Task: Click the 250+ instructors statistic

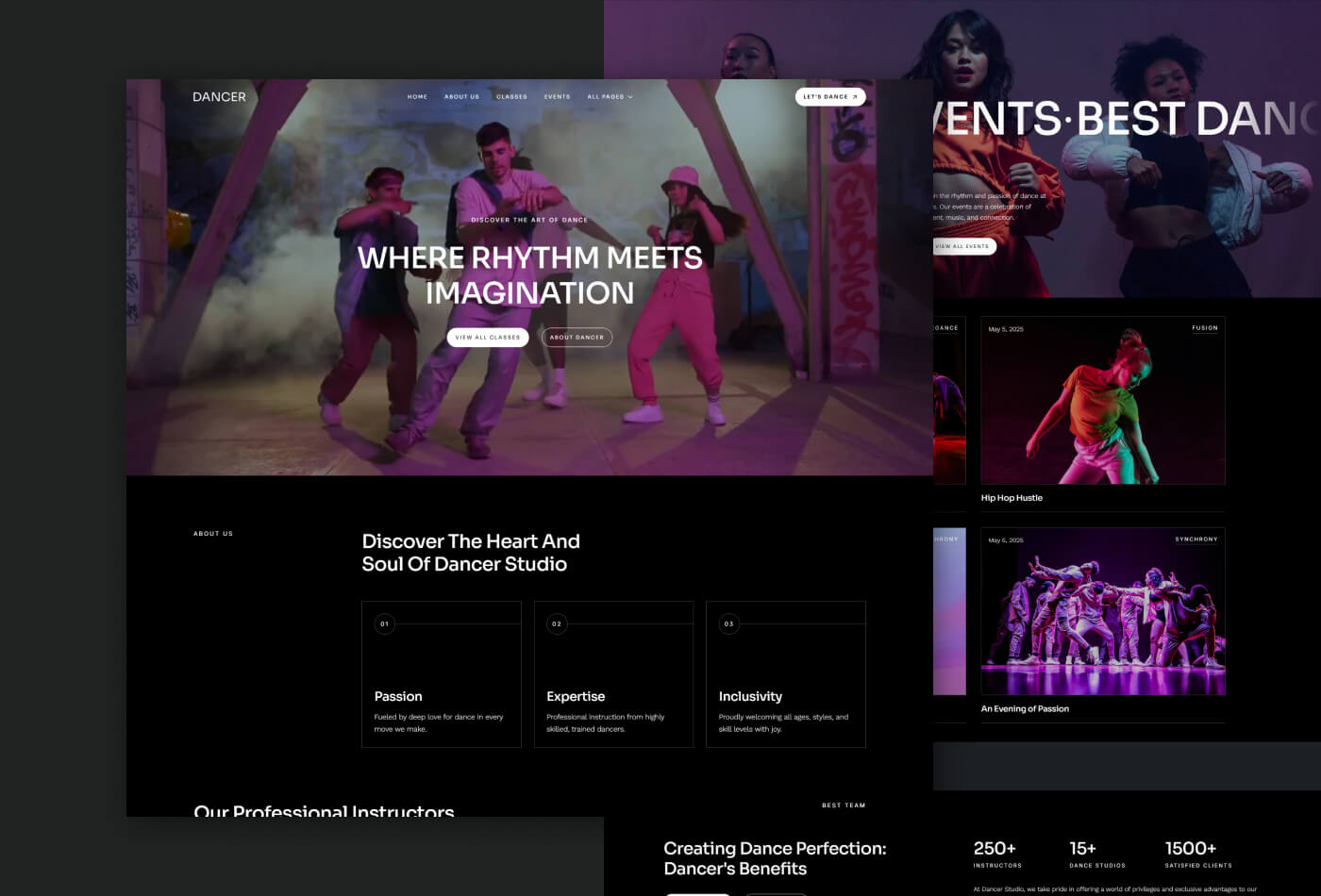Action: tap(995, 849)
